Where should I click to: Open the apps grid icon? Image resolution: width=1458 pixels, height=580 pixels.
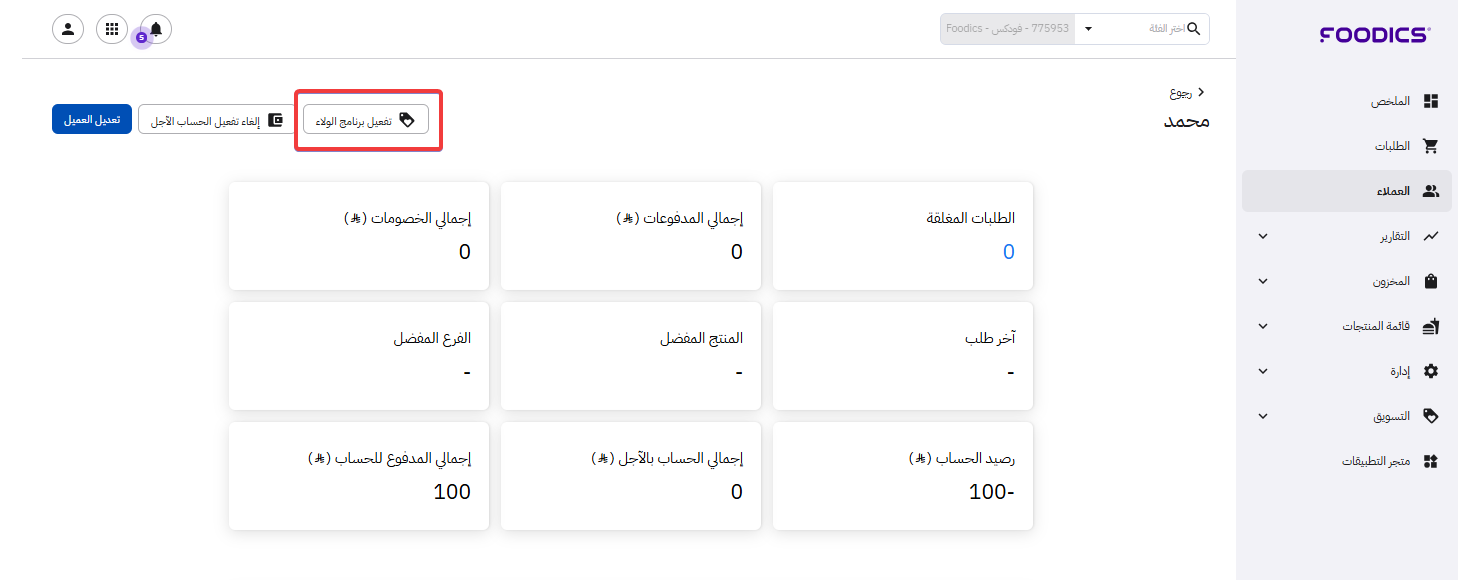112,29
